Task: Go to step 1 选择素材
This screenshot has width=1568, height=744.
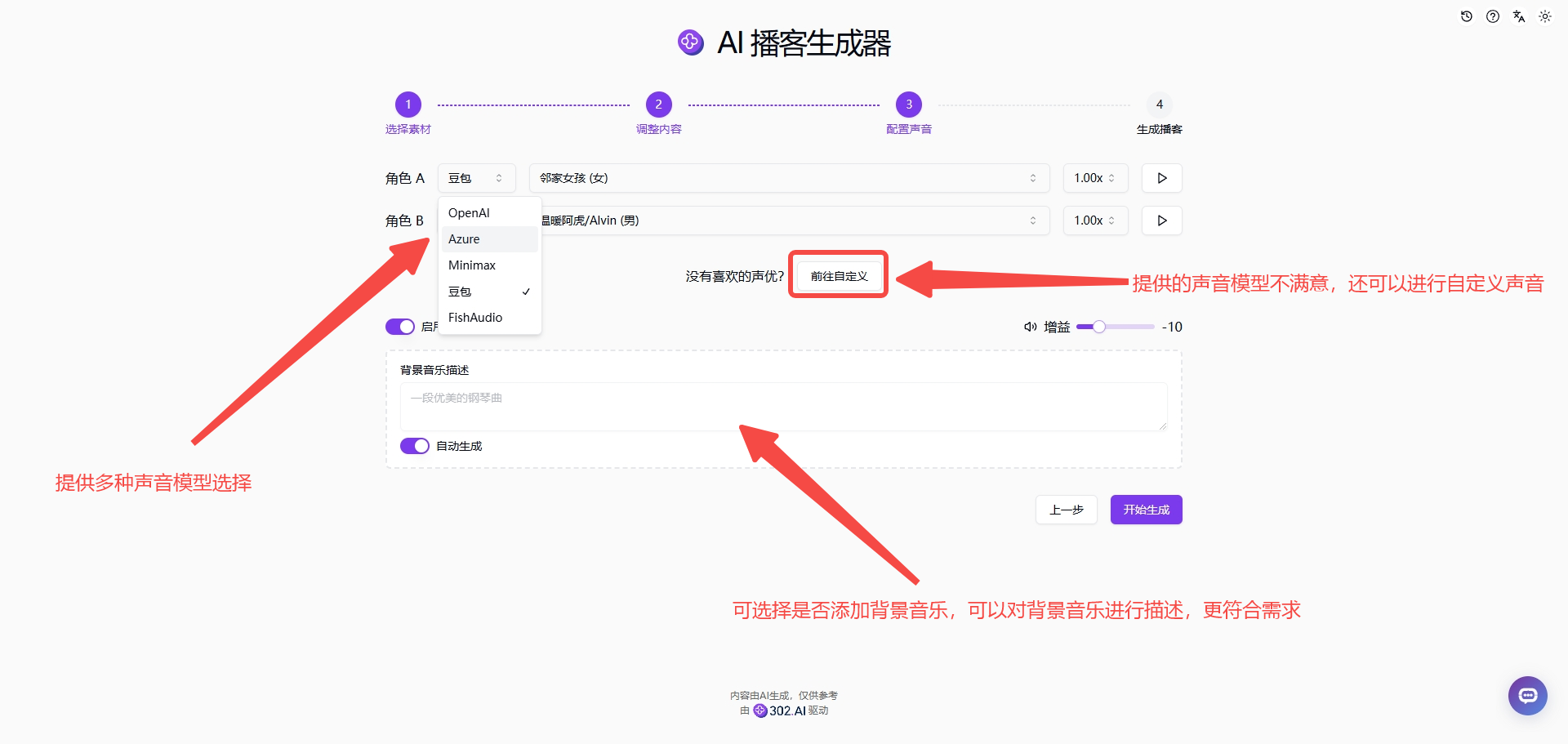Action: pos(408,105)
